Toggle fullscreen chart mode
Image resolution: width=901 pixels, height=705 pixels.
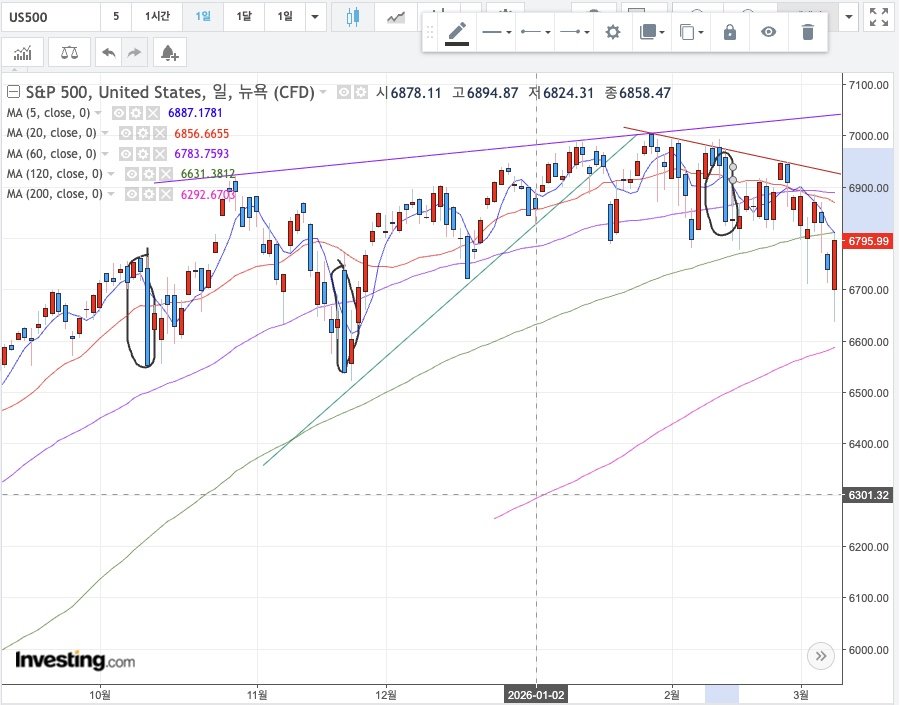point(879,17)
